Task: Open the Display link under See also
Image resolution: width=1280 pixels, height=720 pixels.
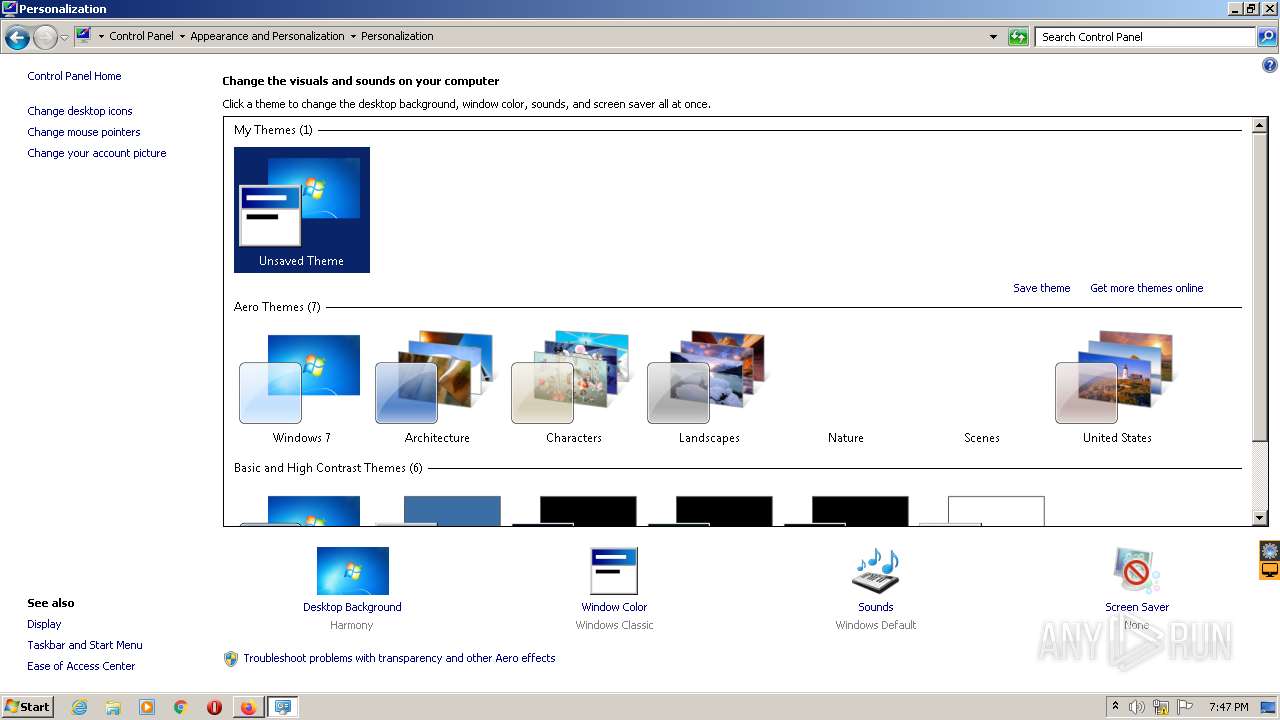Action: click(x=44, y=624)
